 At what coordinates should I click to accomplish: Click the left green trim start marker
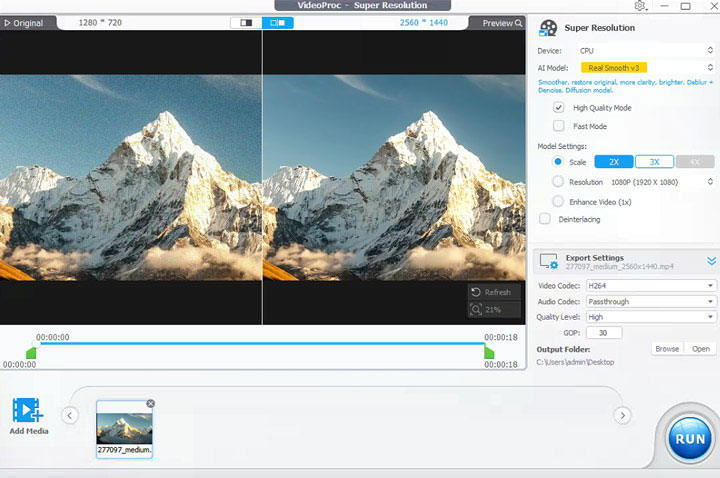pyautogui.click(x=31, y=353)
